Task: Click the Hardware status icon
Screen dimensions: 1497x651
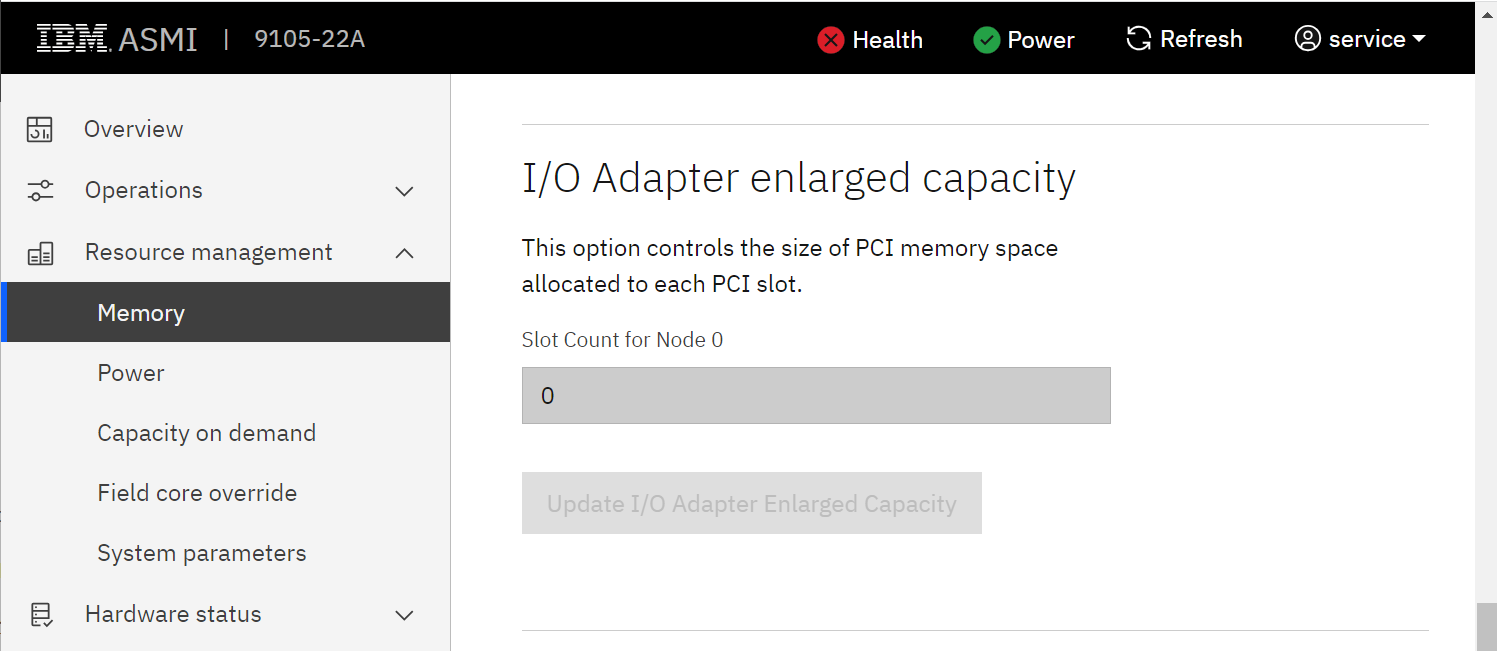Action: point(40,614)
